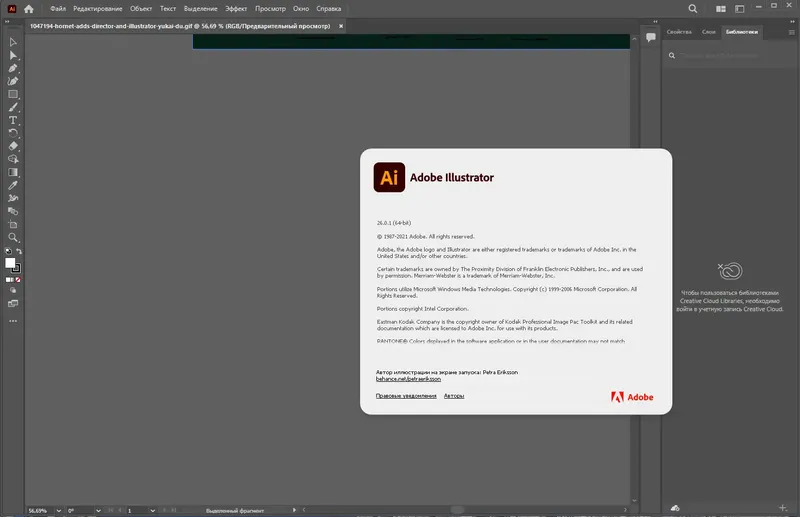Go to the Home screen
Screen dimensions: 800x517
click(x=29, y=9)
